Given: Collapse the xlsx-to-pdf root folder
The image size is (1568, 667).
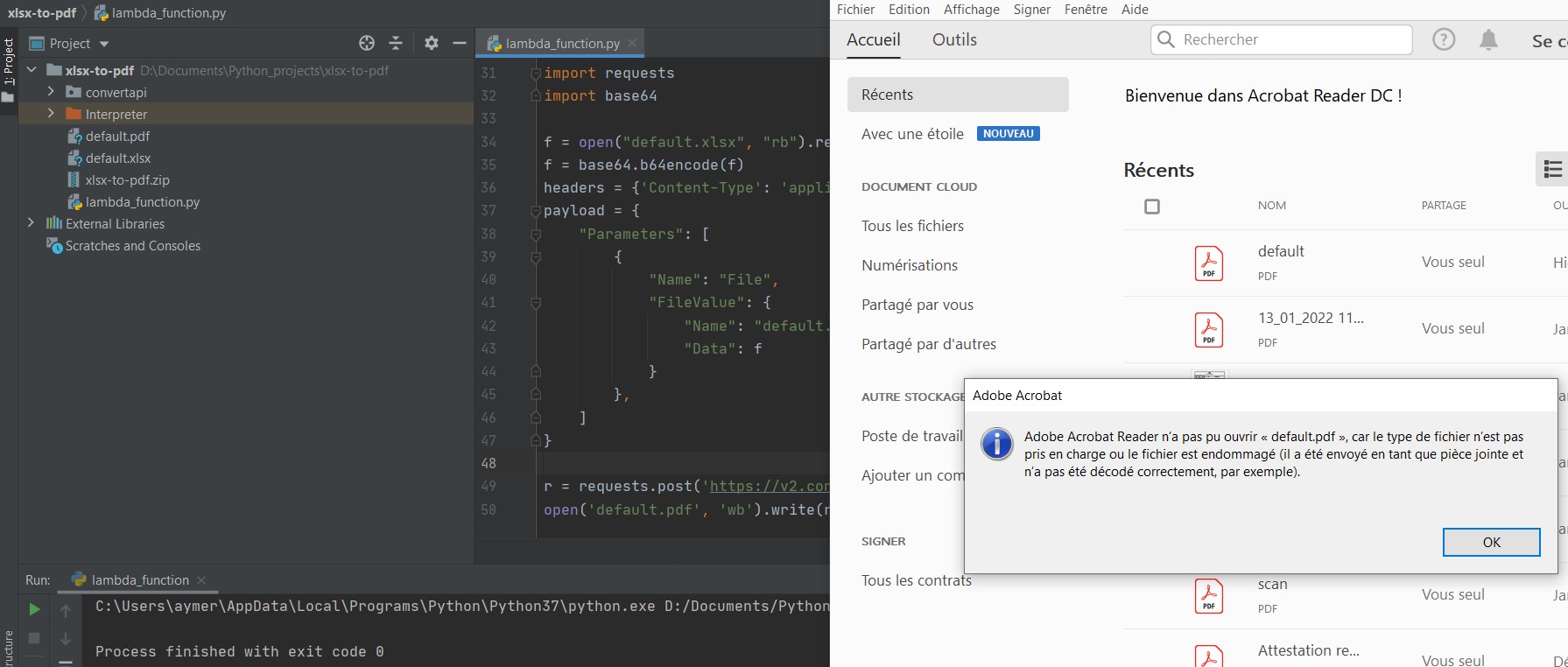Looking at the screenshot, I should (32, 70).
